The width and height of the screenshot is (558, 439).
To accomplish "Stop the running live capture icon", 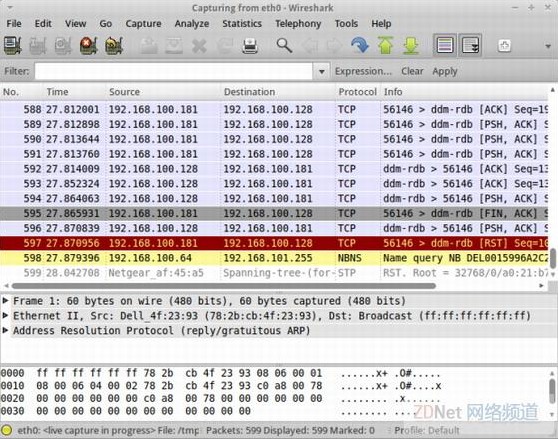I will [88, 46].
